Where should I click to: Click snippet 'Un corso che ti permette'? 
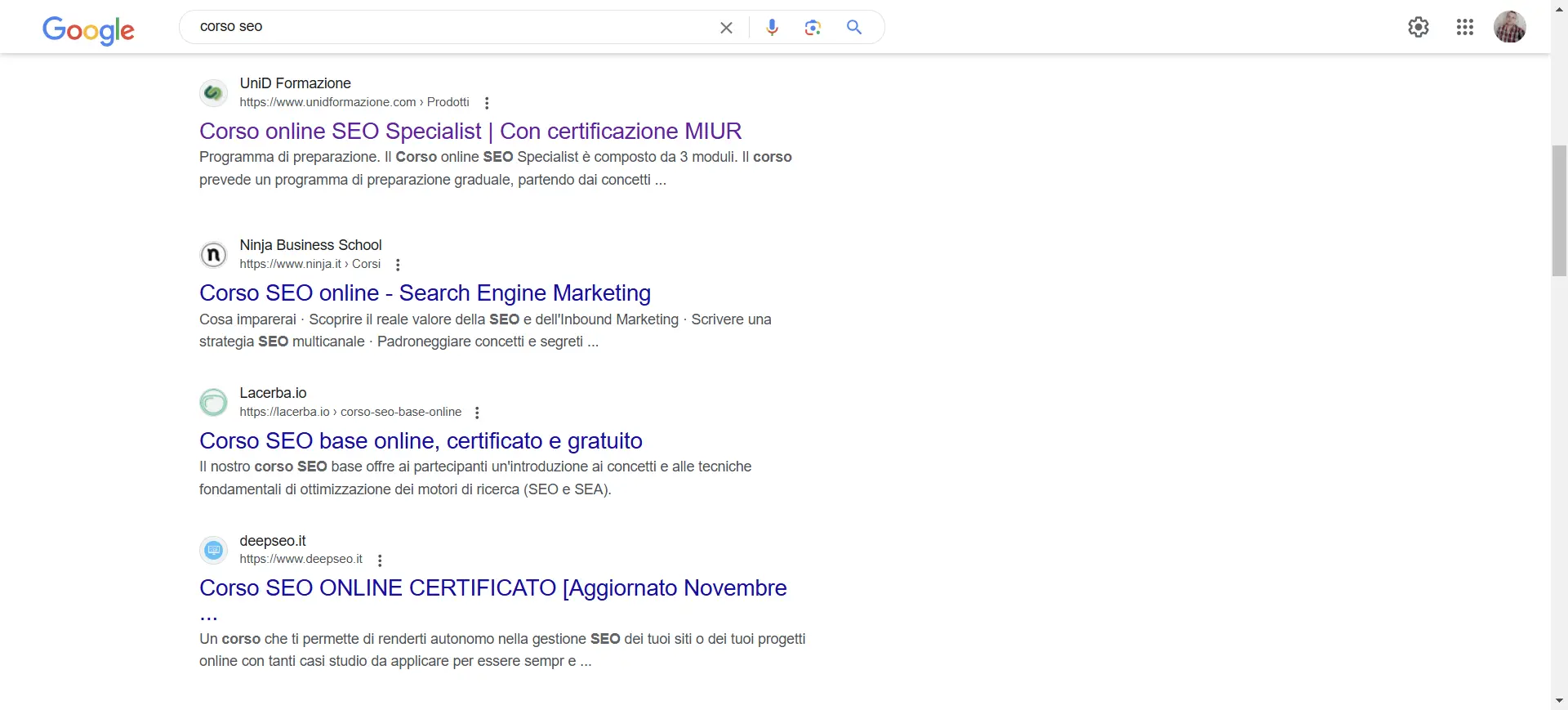(502, 650)
